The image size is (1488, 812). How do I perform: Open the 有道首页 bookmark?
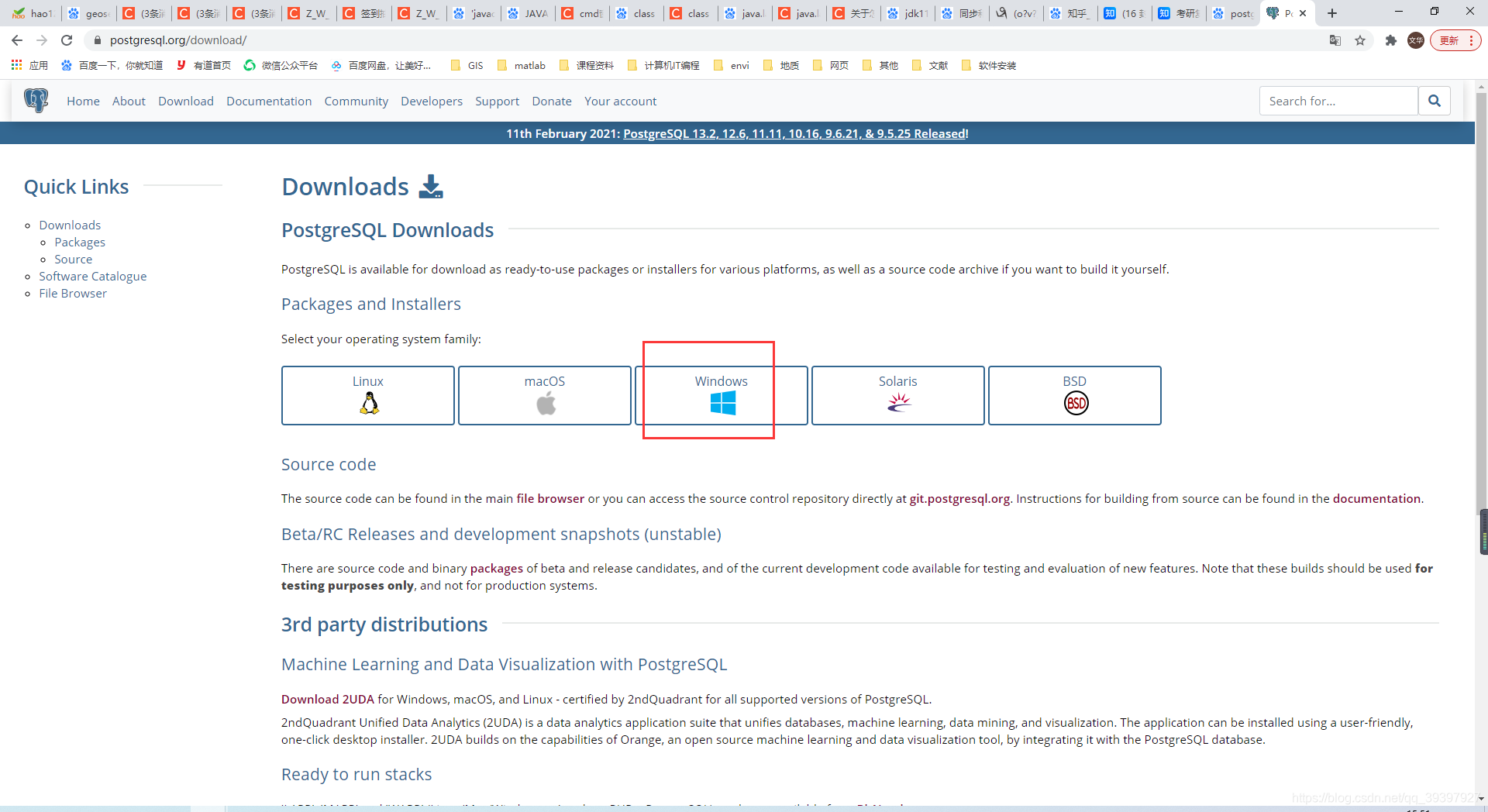[x=203, y=65]
